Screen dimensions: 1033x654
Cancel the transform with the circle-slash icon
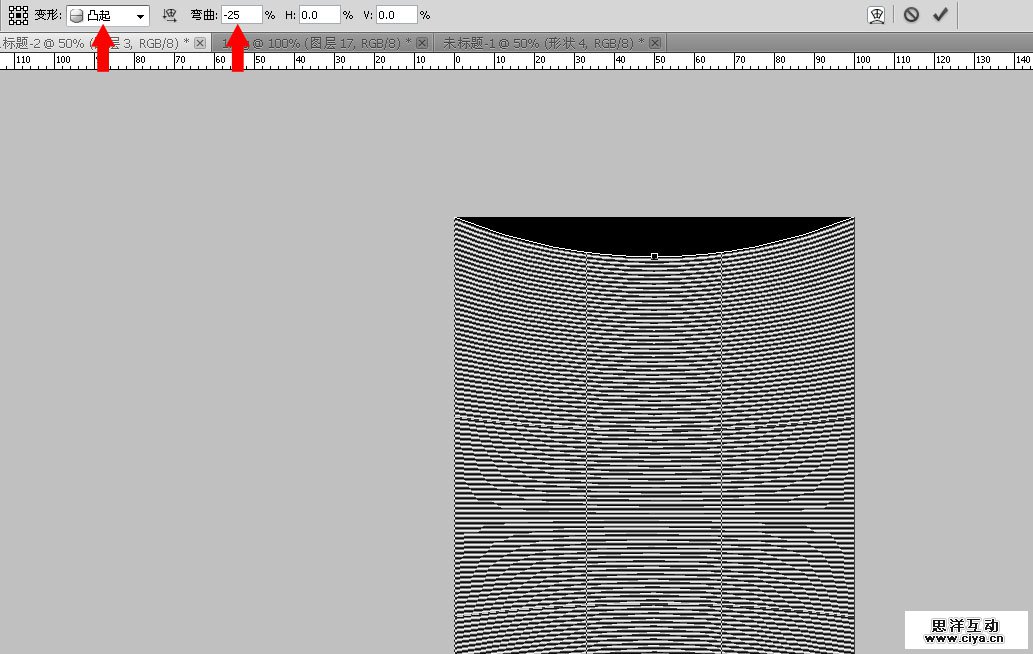[x=911, y=15]
